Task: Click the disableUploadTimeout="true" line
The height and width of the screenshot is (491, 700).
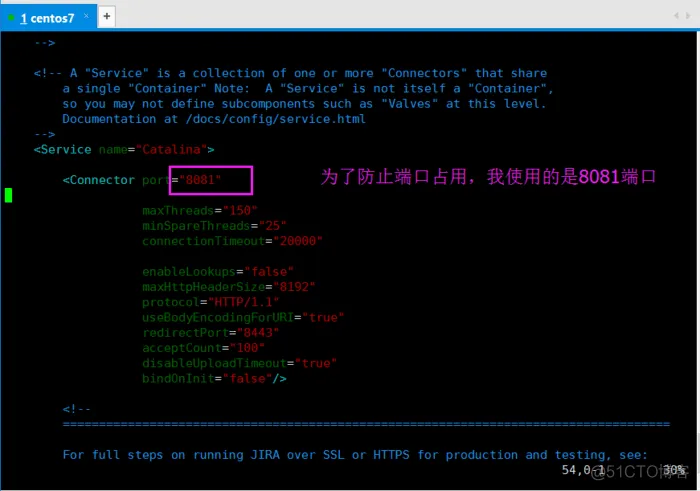Action: 239,363
